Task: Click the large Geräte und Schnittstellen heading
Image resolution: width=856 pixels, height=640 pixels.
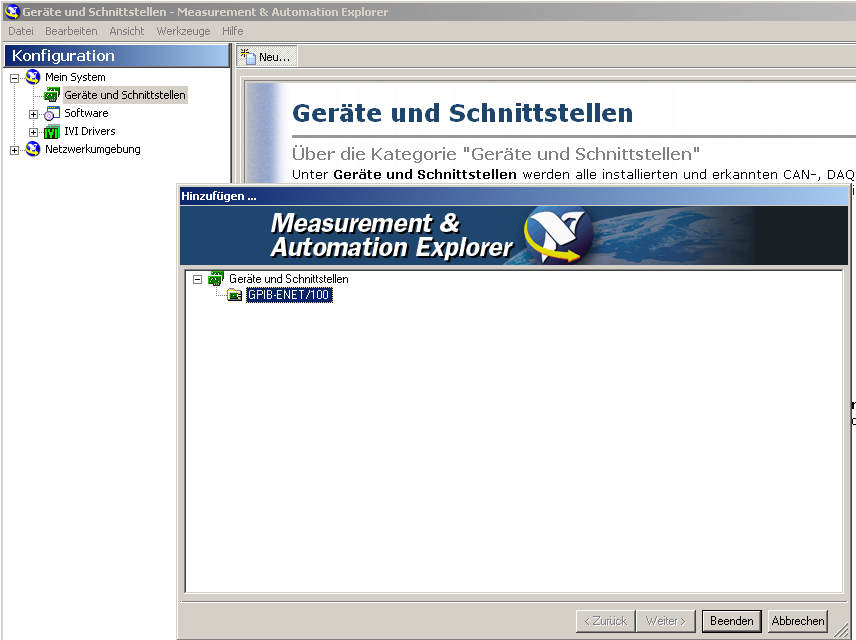Action: pyautogui.click(x=462, y=113)
